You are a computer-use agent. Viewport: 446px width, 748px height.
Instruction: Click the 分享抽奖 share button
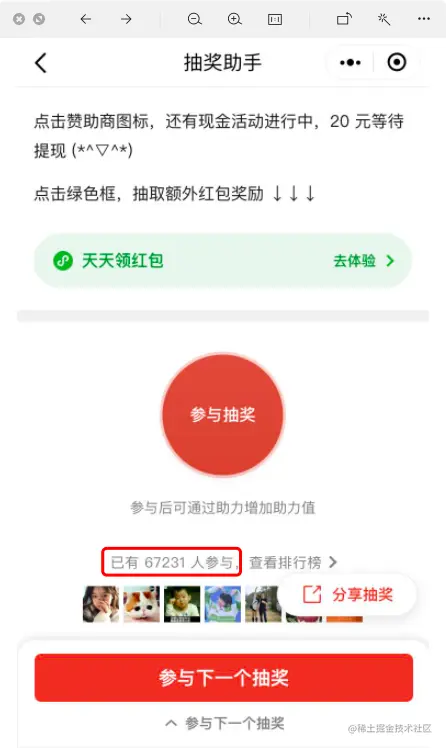(x=348, y=594)
